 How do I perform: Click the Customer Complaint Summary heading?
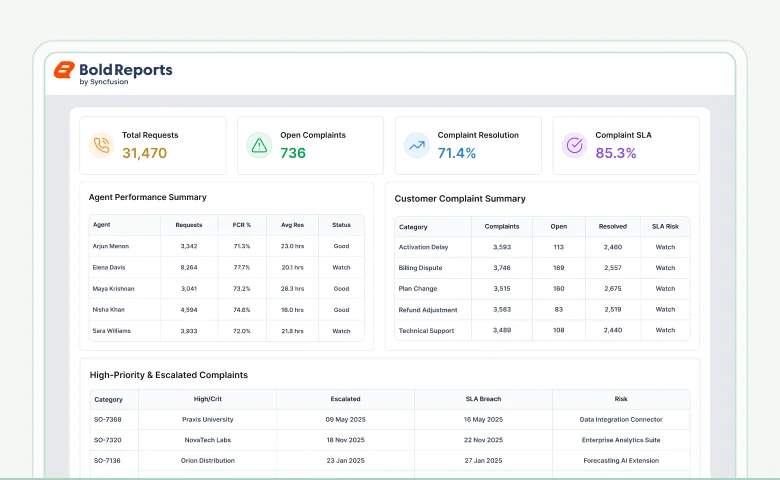point(460,198)
